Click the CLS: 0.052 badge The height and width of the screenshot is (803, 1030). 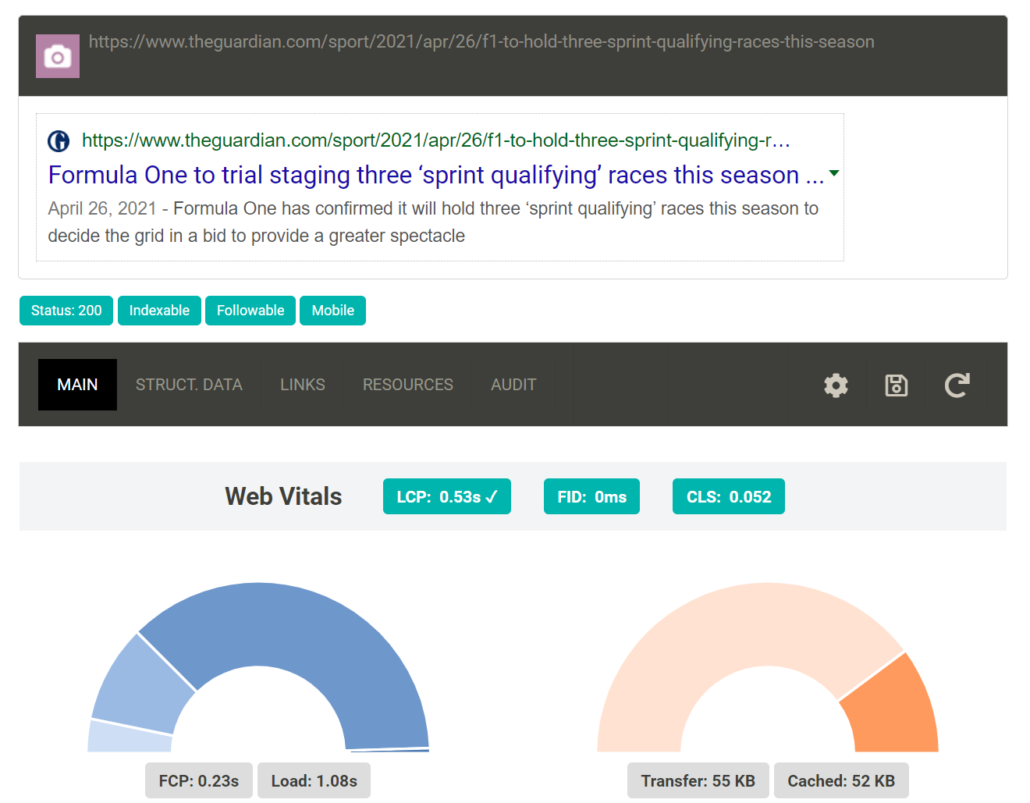[729, 497]
